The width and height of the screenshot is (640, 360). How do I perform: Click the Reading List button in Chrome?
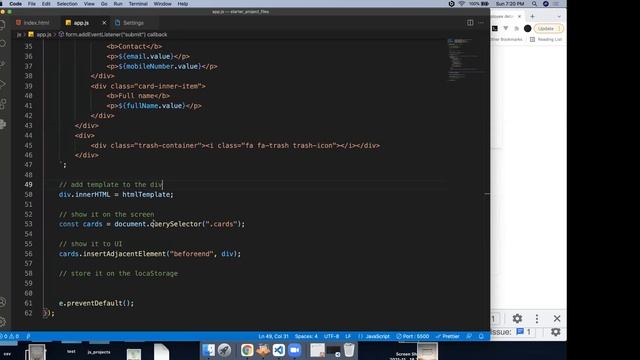coord(546,40)
